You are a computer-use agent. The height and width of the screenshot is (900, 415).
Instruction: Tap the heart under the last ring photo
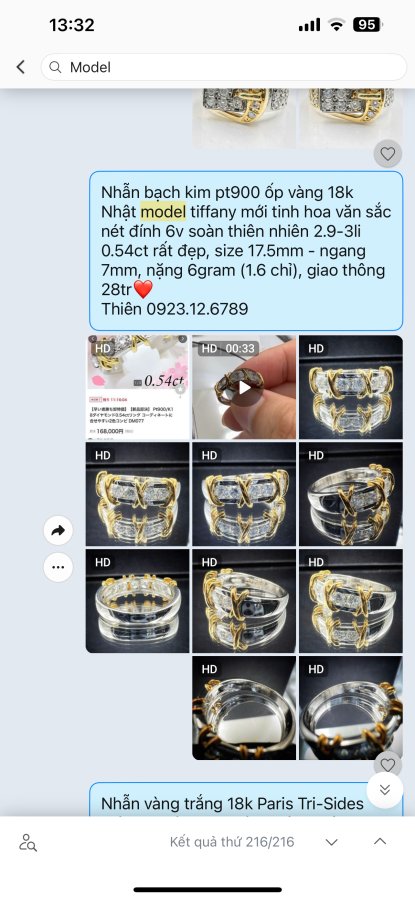pyautogui.click(x=388, y=764)
